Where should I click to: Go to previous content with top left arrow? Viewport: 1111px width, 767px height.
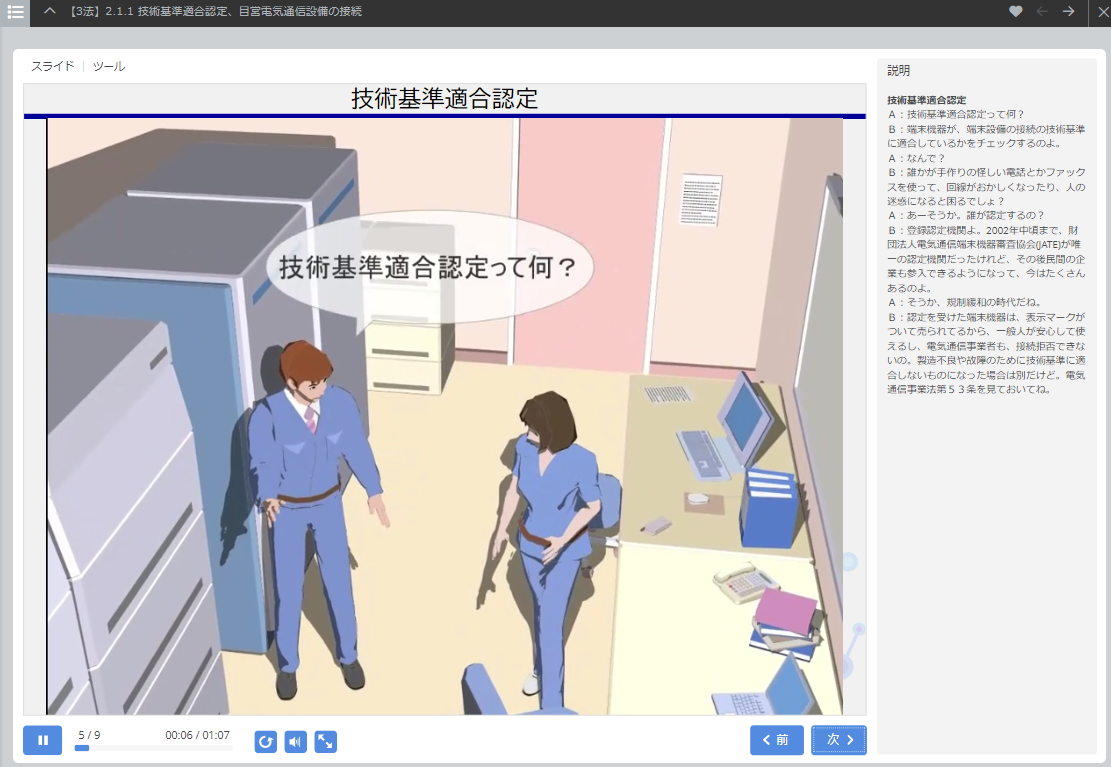1042,12
